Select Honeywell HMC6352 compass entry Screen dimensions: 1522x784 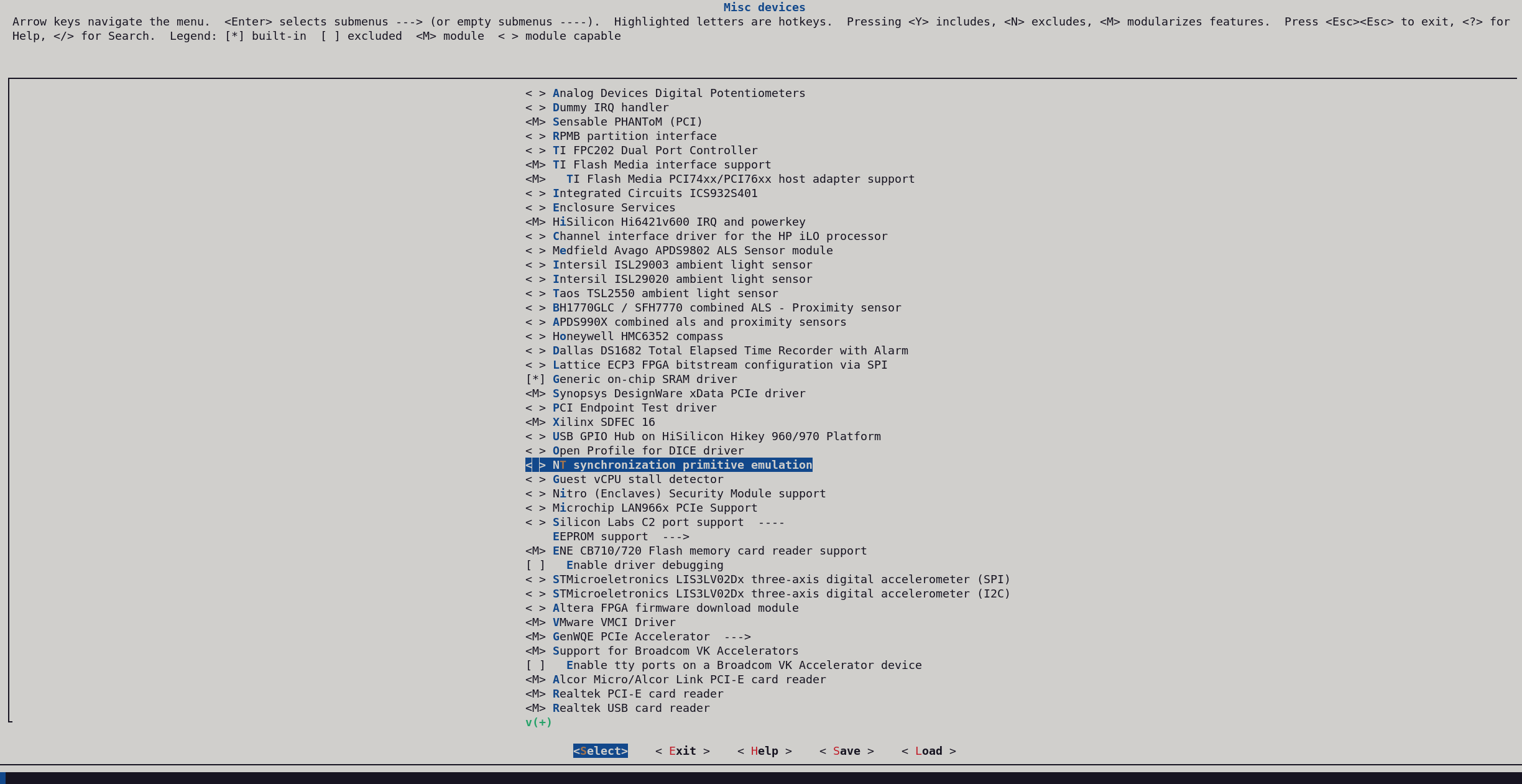click(624, 336)
